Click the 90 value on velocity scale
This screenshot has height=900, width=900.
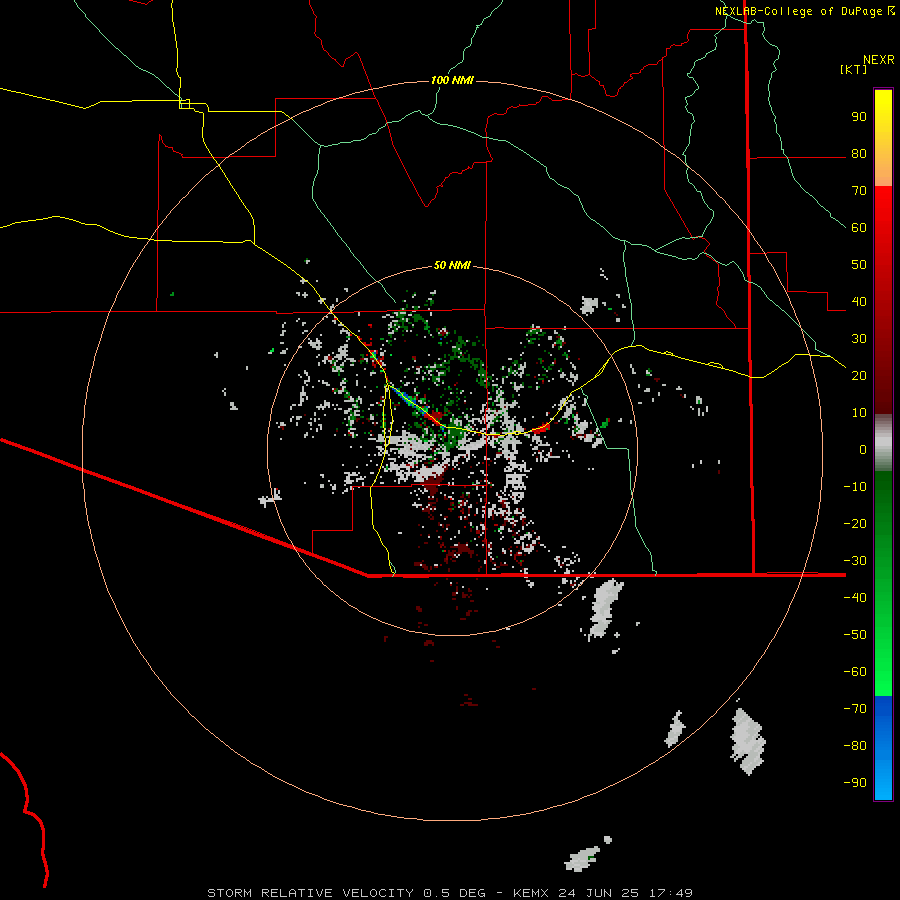pyautogui.click(x=859, y=117)
